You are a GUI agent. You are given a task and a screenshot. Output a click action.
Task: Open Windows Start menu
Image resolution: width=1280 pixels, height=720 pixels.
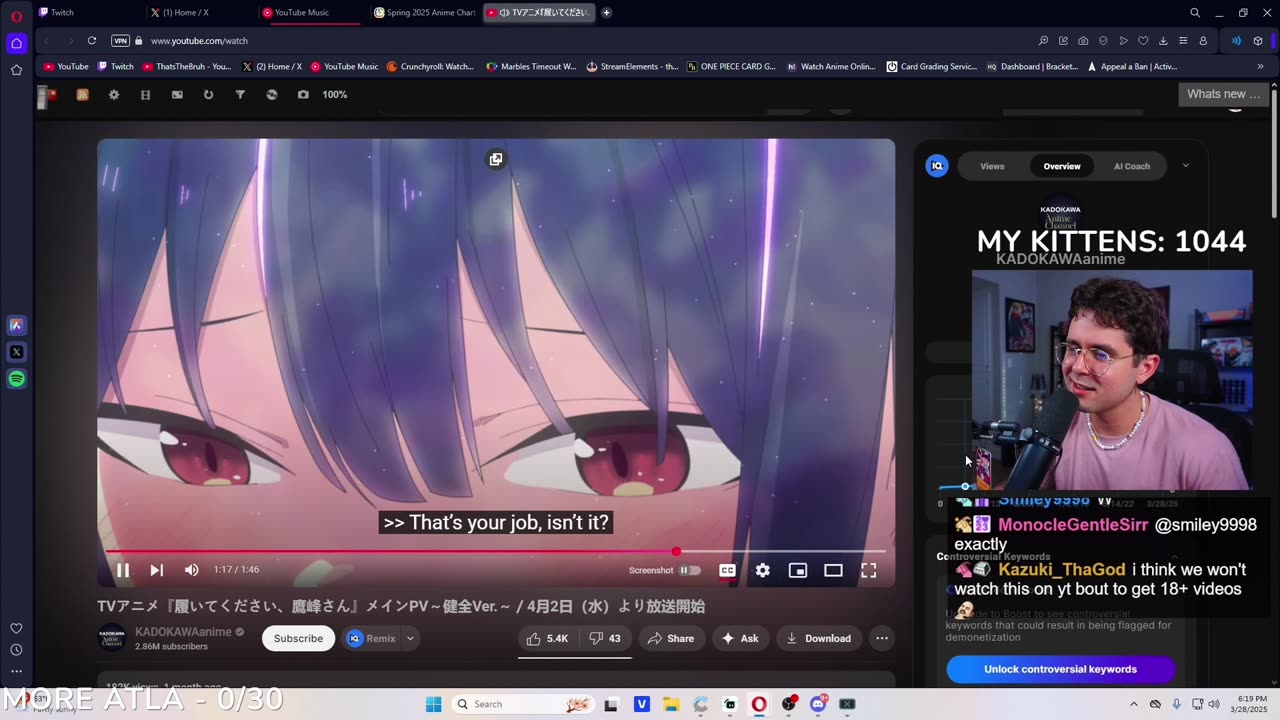coord(433,704)
